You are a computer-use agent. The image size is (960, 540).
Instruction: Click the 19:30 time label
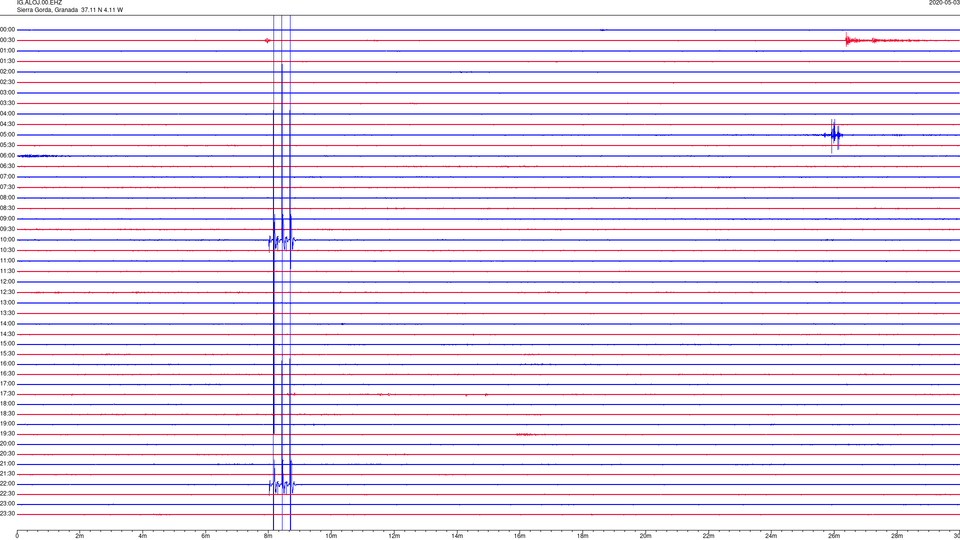(7, 433)
